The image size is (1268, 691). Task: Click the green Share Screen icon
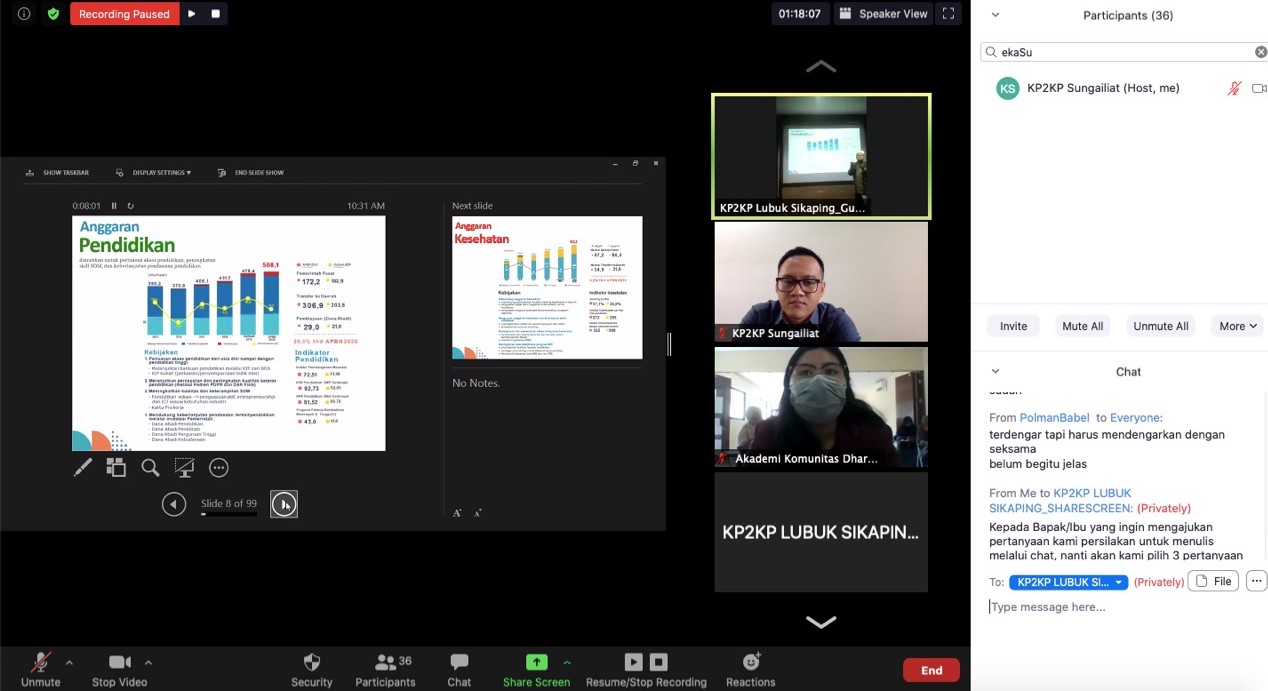coord(537,662)
